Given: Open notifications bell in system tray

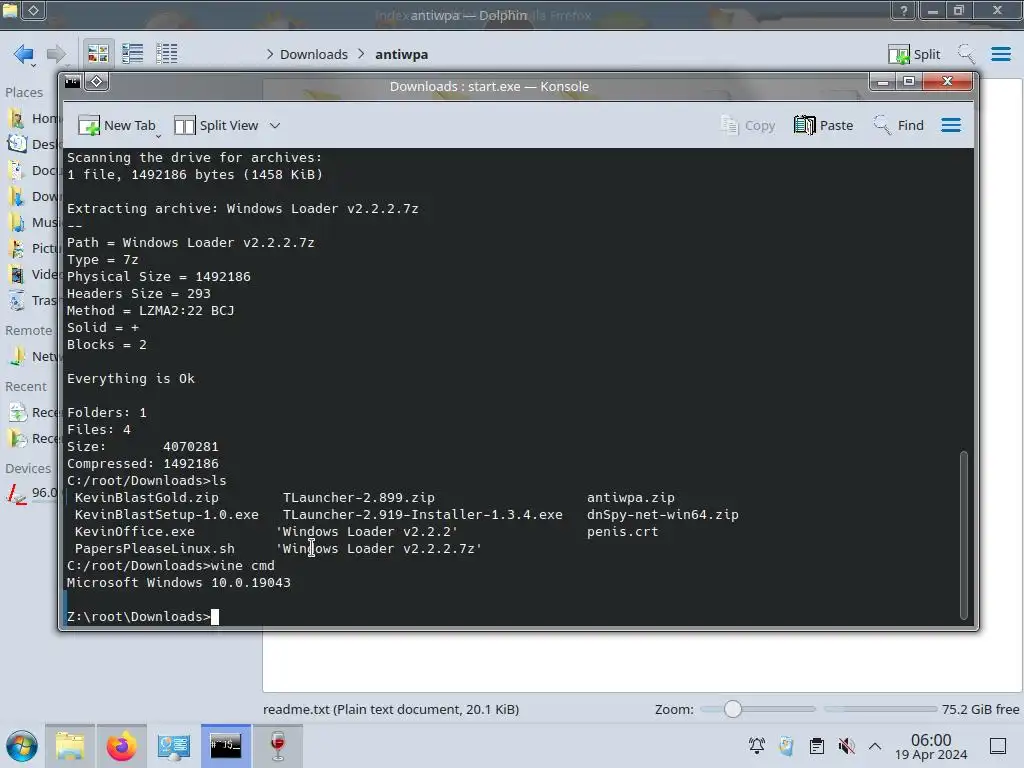Looking at the screenshot, I should (757, 746).
